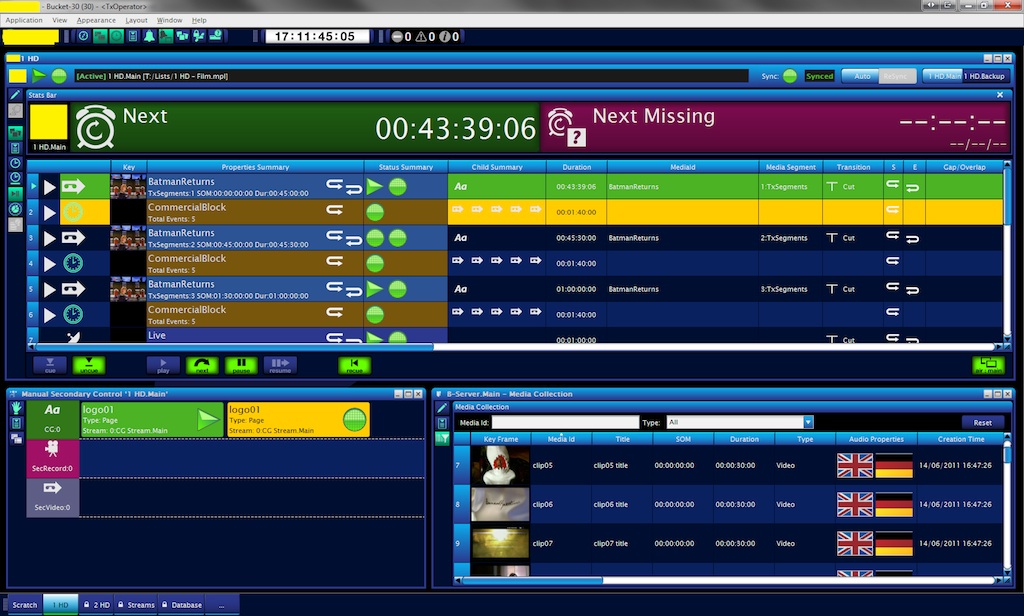This screenshot has height=616, width=1024.
Task: Click the green play arrow on logo01 tile
Action: point(207,421)
